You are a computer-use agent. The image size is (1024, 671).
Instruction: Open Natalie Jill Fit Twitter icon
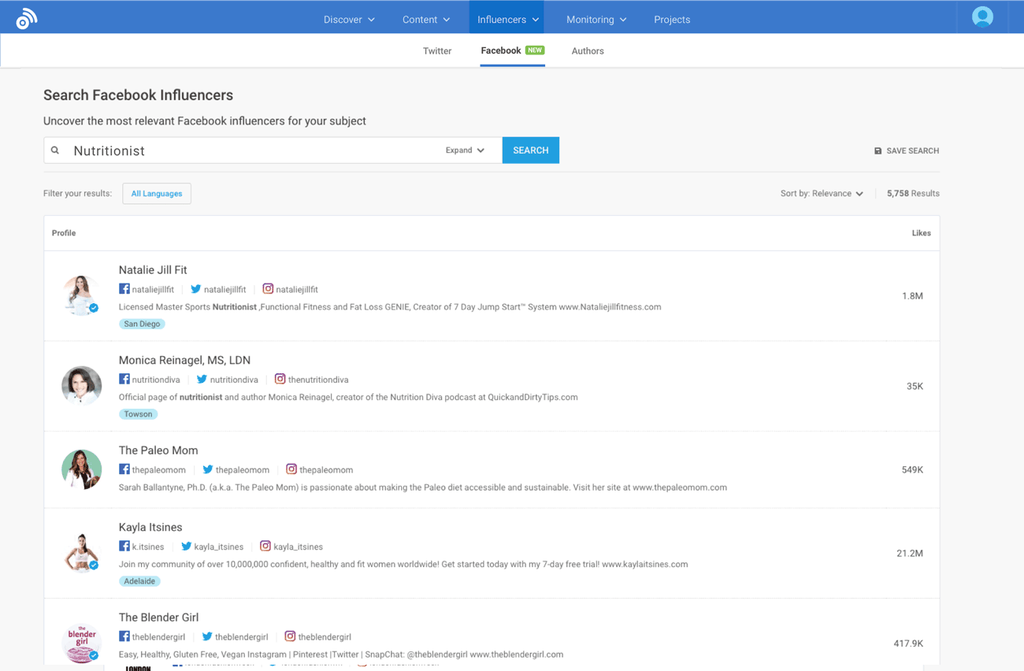196,289
